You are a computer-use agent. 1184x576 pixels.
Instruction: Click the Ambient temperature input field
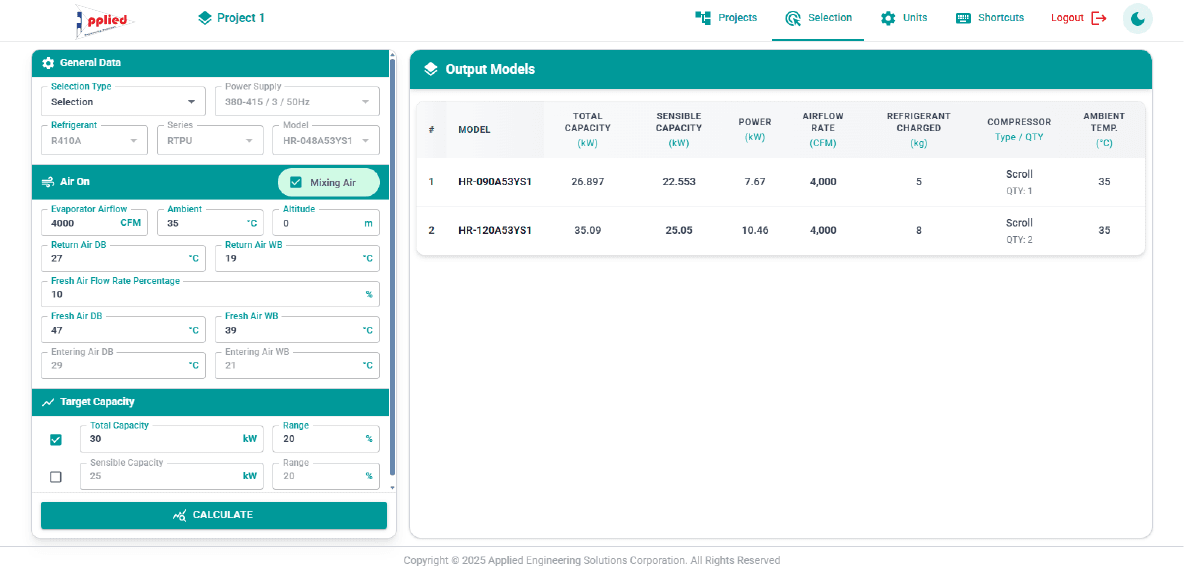(x=210, y=223)
